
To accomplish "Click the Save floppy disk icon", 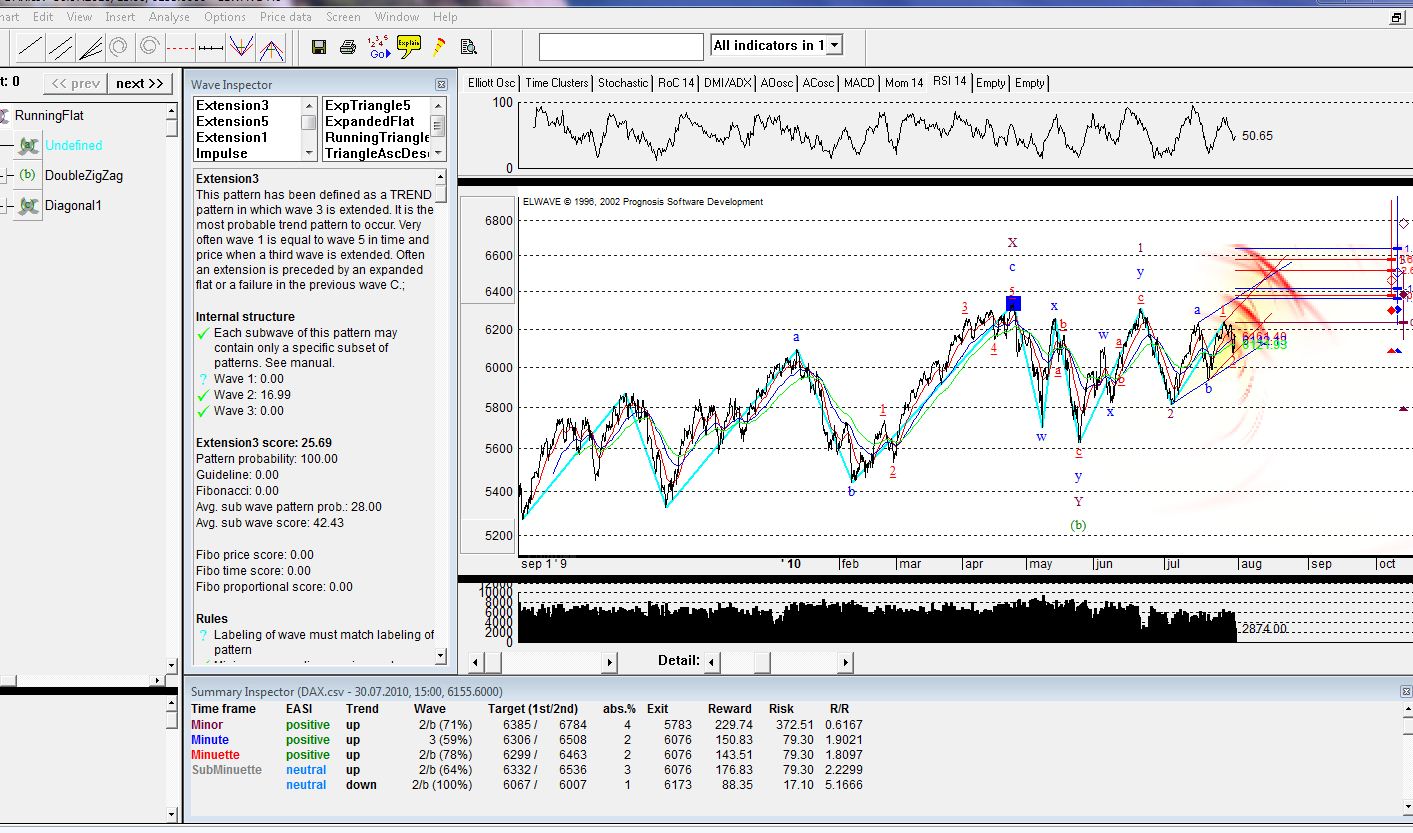I will coord(319,47).
